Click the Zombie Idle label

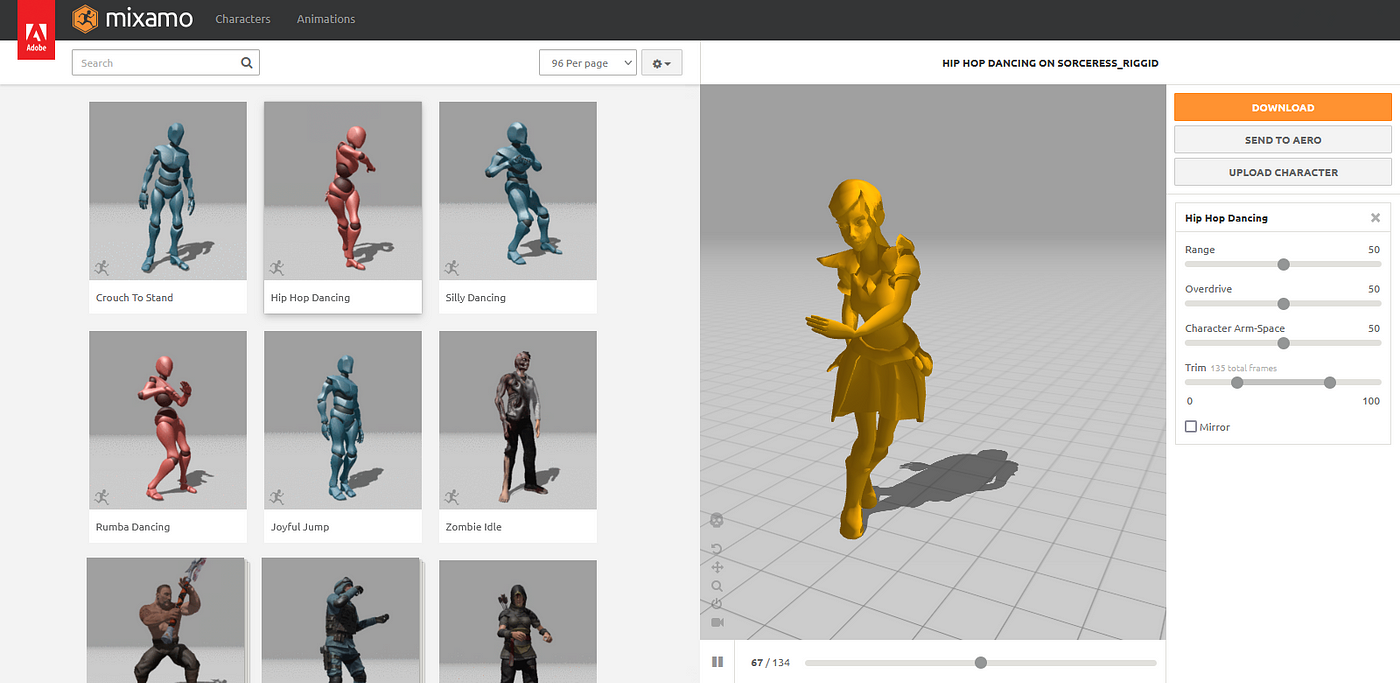[x=474, y=527]
